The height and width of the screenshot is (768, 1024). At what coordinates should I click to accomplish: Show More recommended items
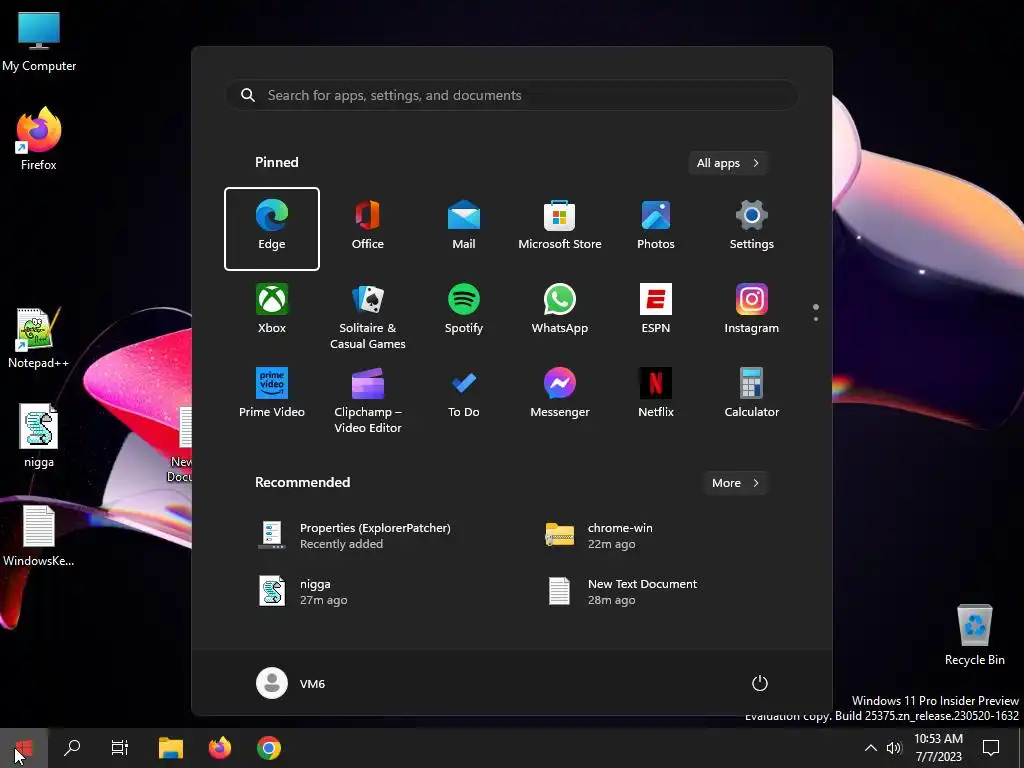tap(735, 483)
